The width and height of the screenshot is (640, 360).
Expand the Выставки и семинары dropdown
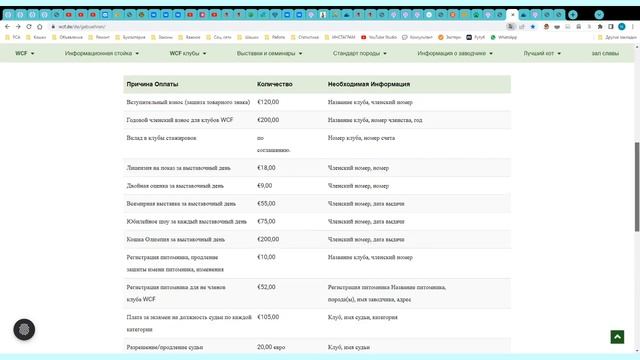pyautogui.click(x=269, y=53)
